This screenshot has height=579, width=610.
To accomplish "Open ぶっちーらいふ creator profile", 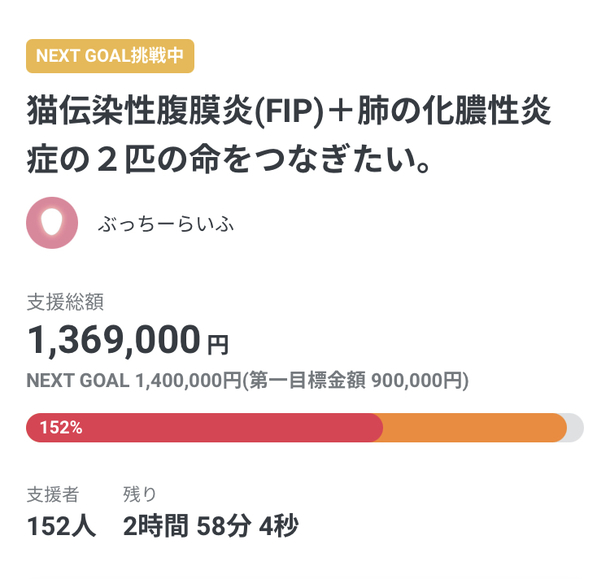I will [167, 224].
